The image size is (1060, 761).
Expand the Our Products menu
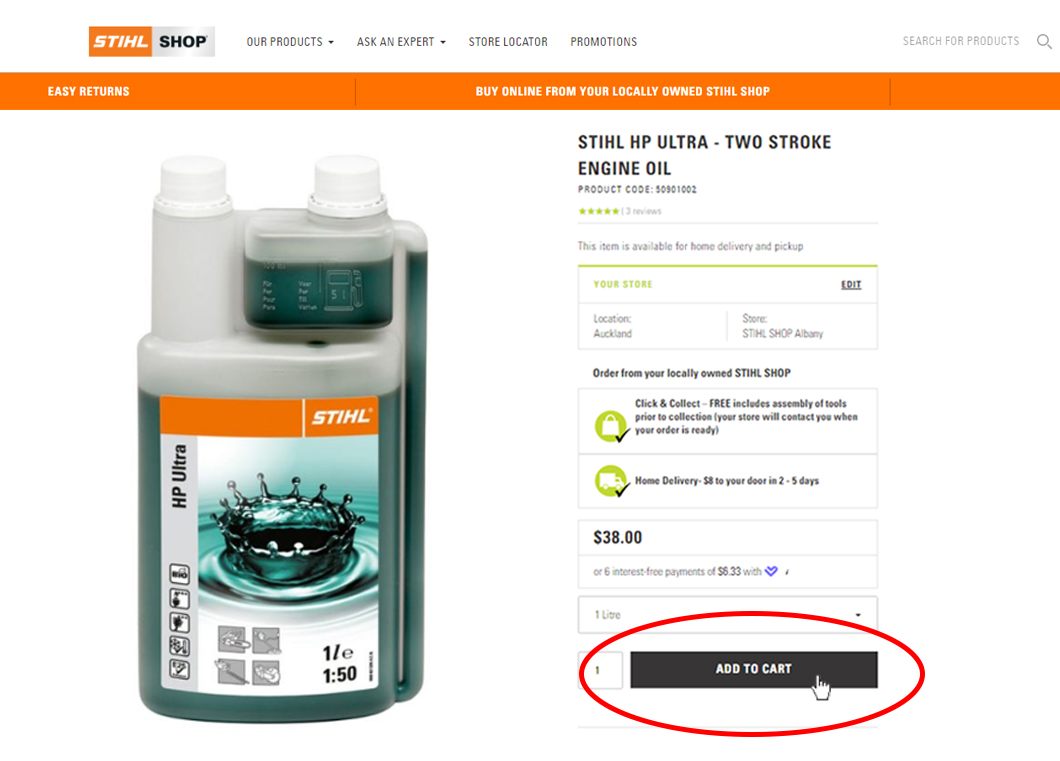tap(290, 42)
